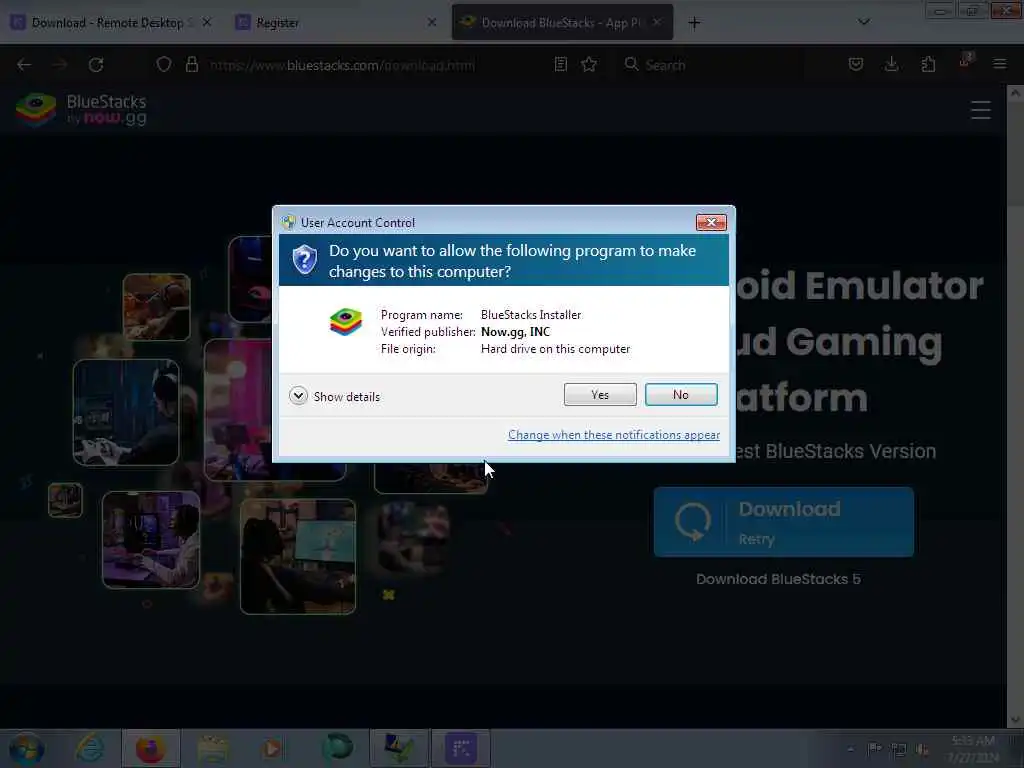Close the Register tab
The image size is (1024, 768).
click(x=432, y=23)
